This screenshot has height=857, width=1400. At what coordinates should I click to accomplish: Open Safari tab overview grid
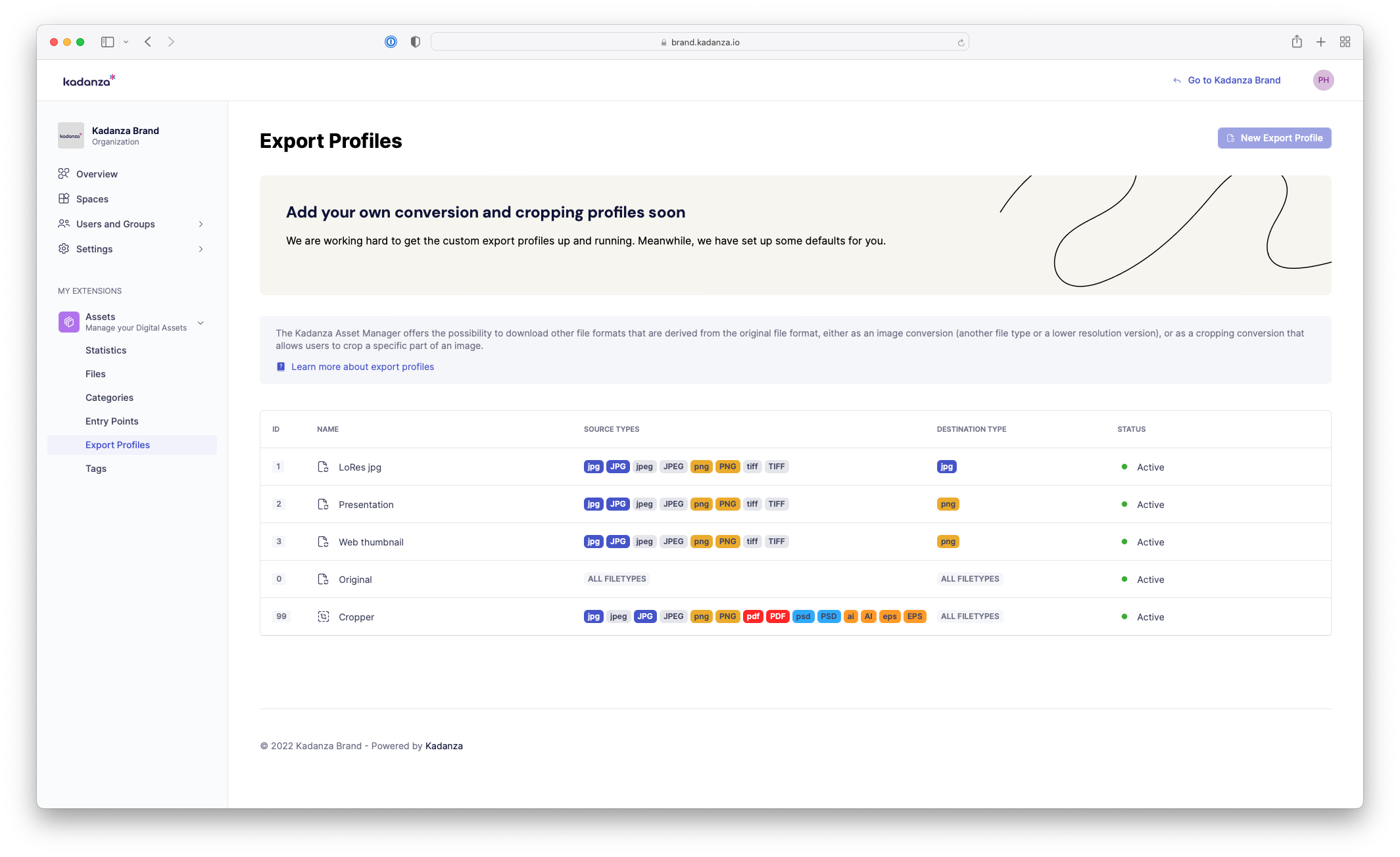(1345, 42)
